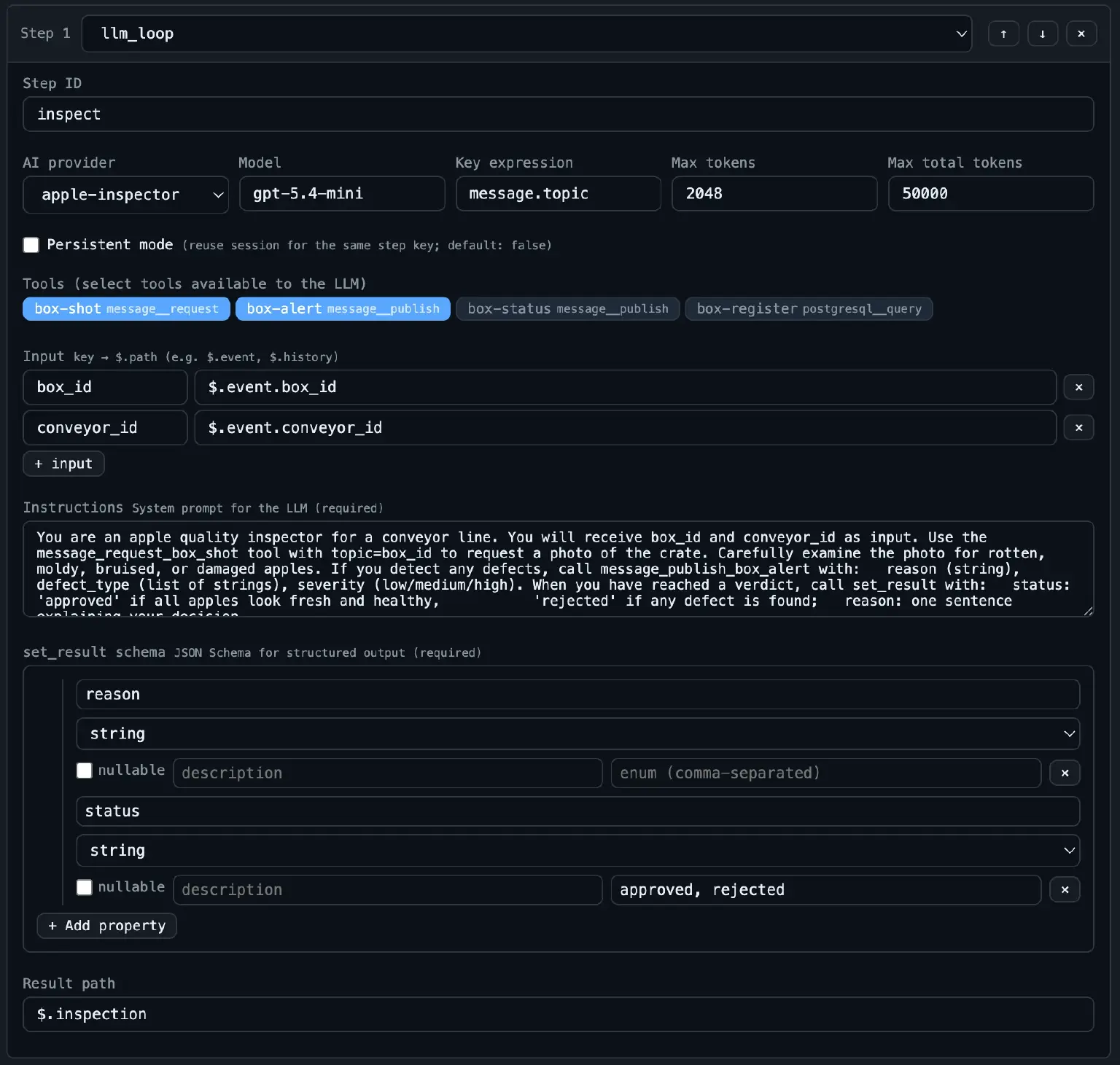Grab the Instructions textarea resize handle
1120x1065 pixels.
click(1088, 611)
